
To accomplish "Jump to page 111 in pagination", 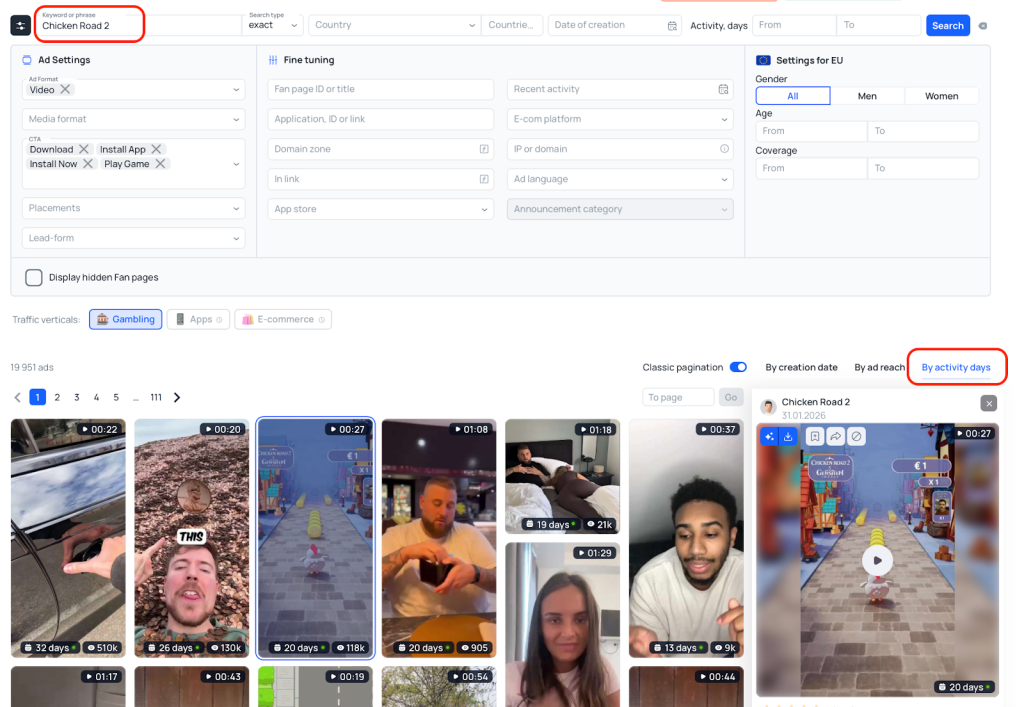I will coord(155,397).
